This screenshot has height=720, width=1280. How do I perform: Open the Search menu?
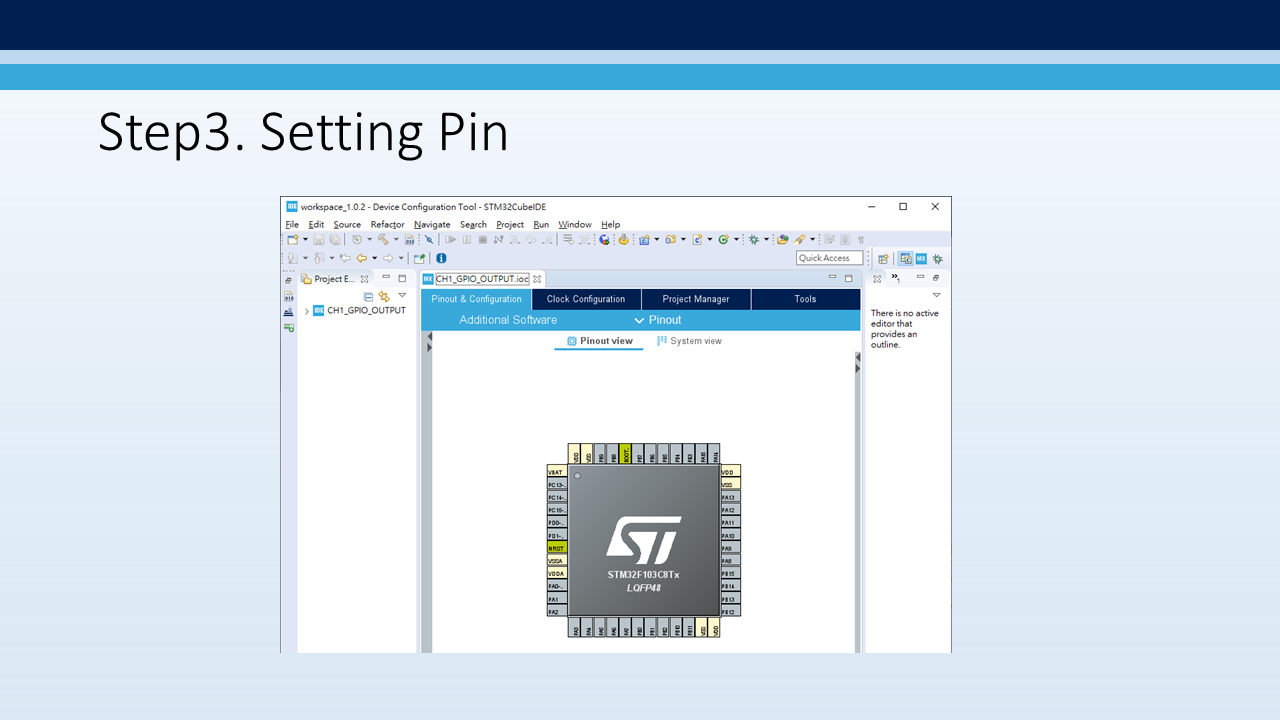tap(473, 225)
